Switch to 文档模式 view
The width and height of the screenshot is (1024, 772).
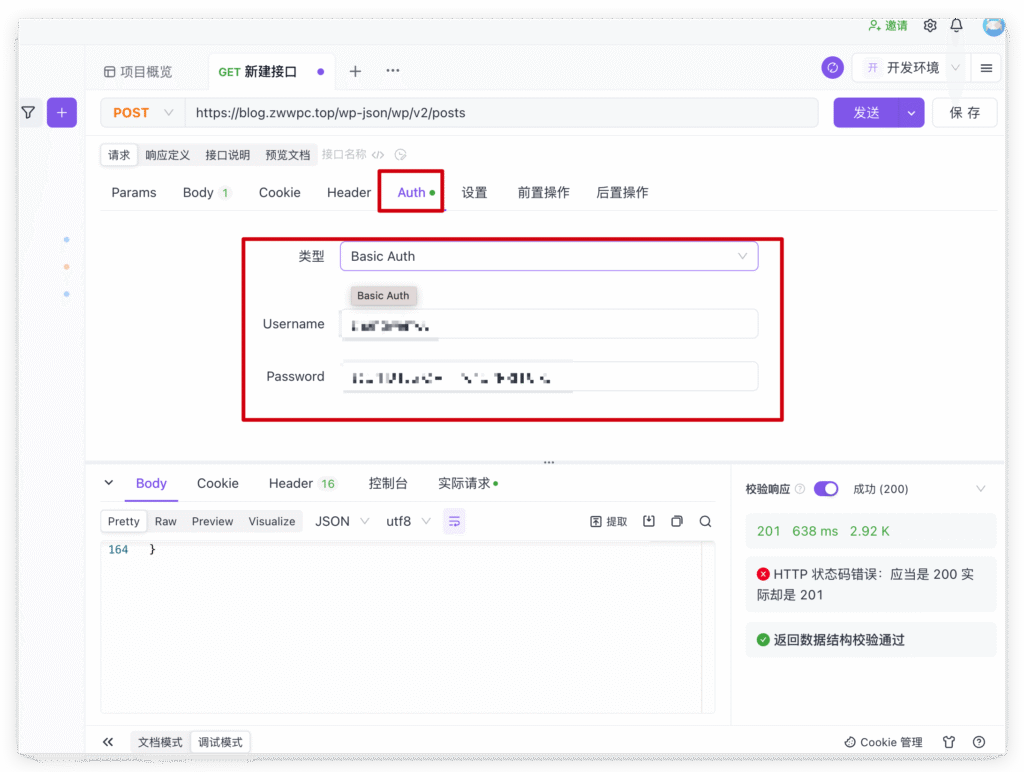click(160, 742)
